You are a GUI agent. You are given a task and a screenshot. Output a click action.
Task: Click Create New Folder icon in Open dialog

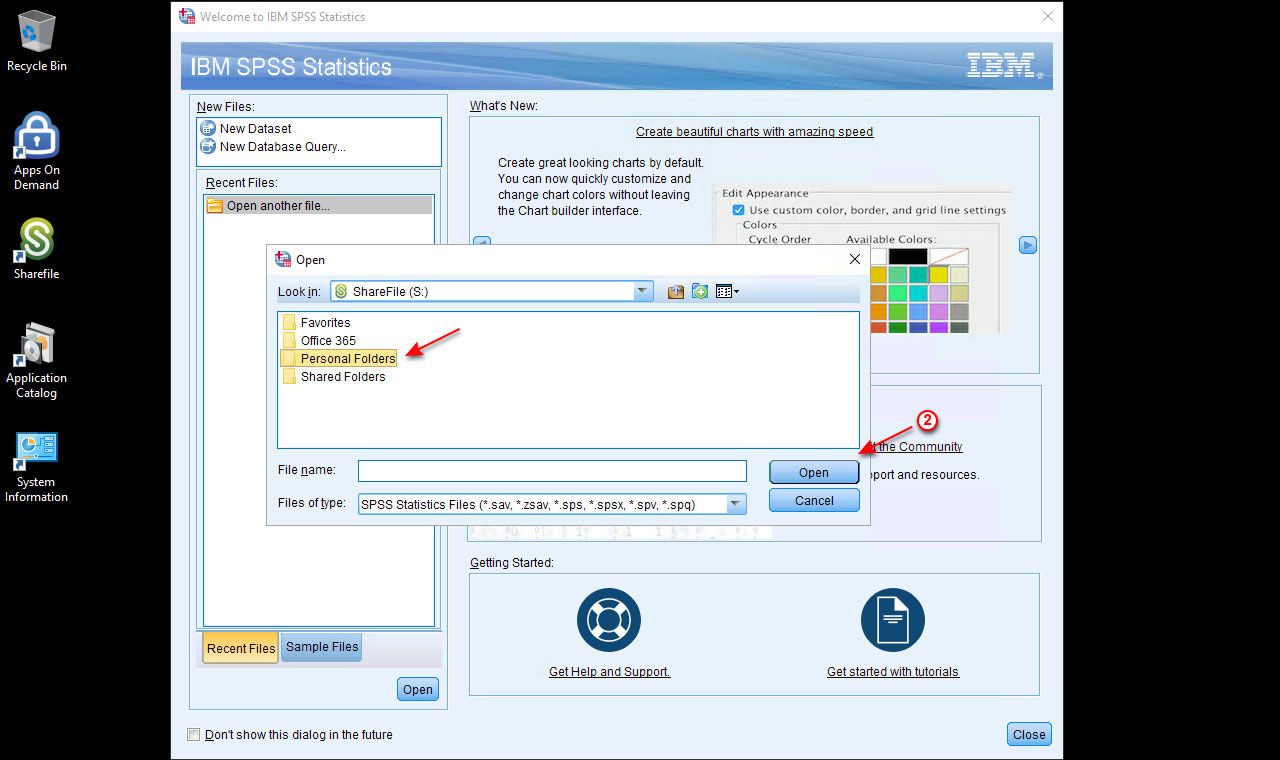coord(700,292)
